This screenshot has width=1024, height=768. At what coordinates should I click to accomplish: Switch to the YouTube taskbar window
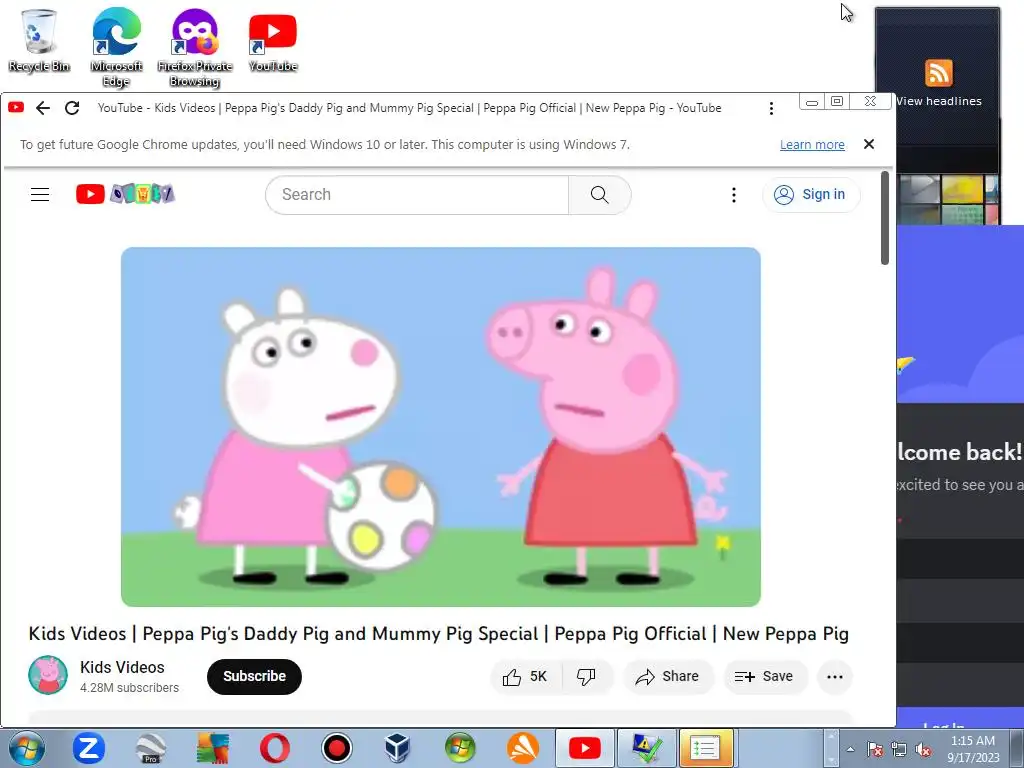click(584, 748)
